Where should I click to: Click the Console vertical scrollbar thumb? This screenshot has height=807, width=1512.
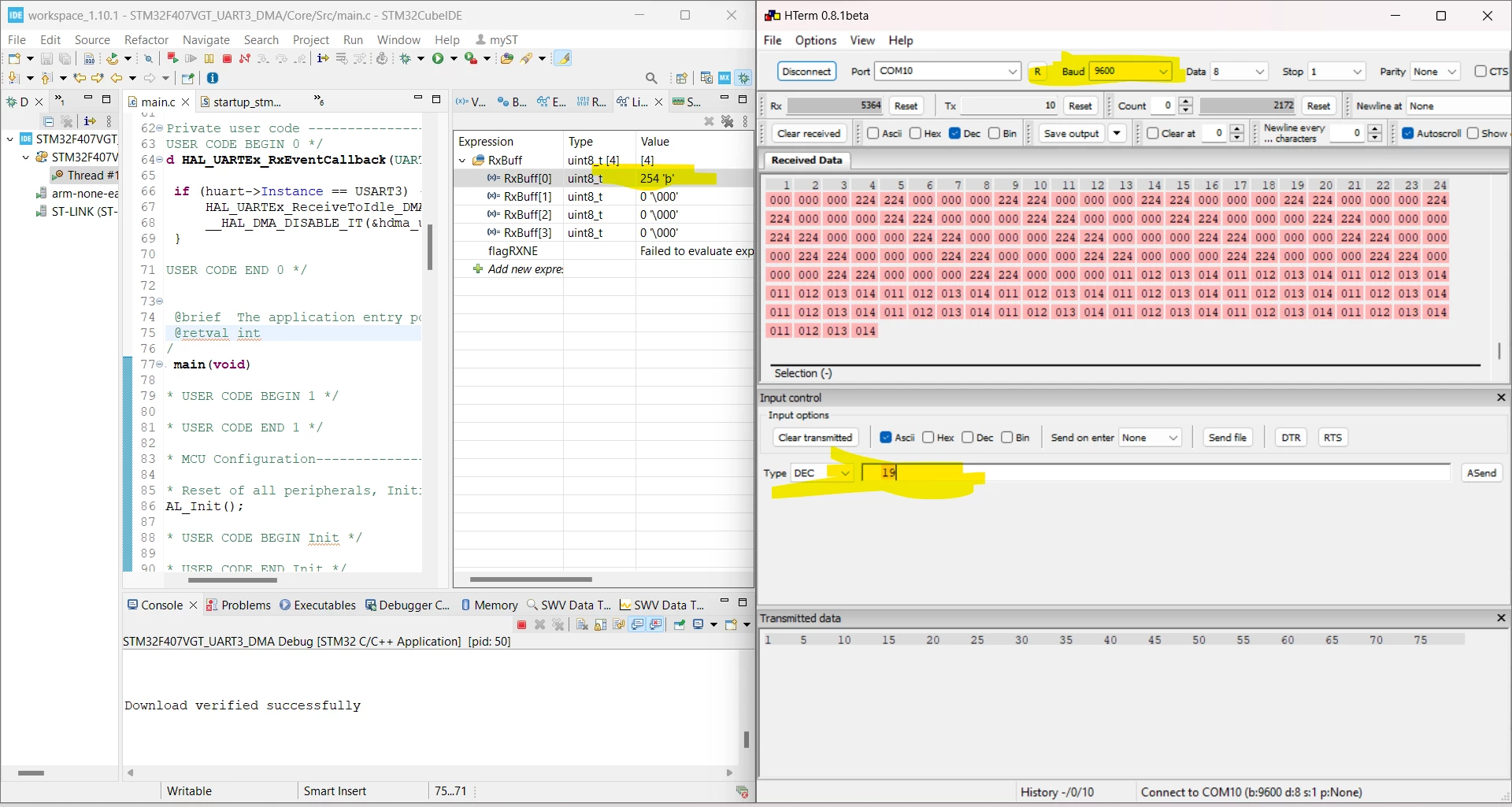tap(747, 739)
